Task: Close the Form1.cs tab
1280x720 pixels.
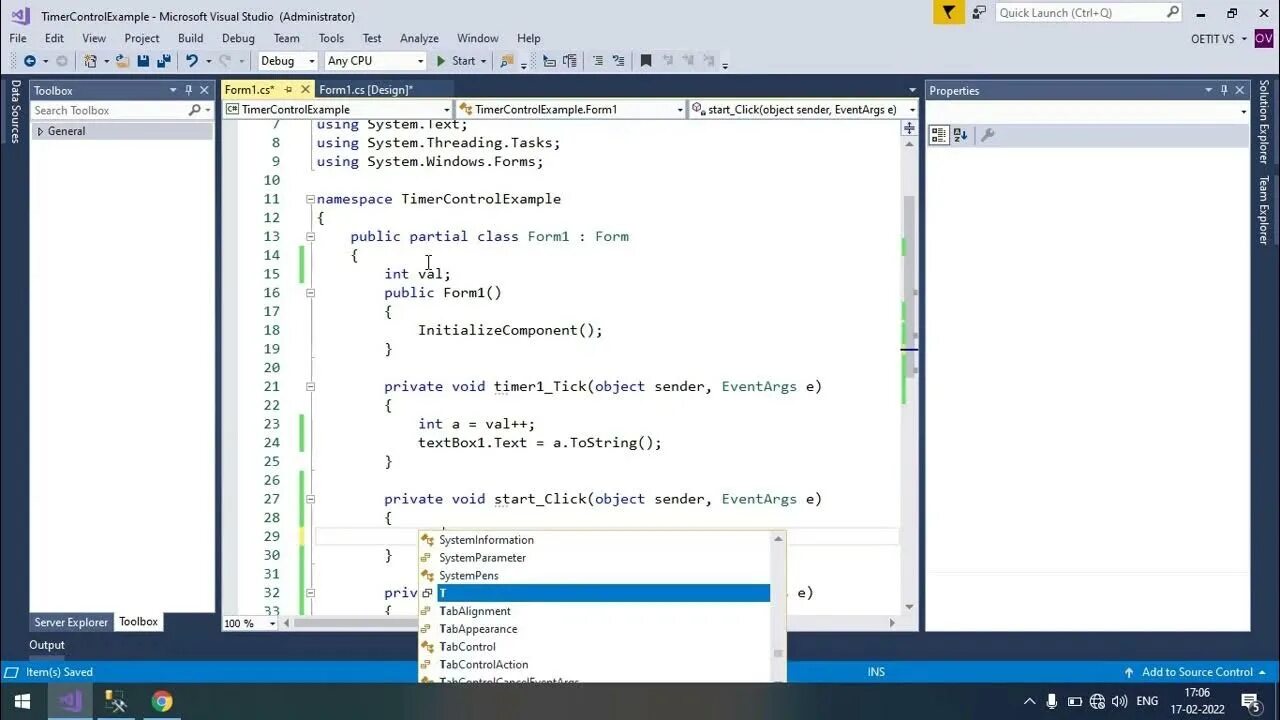Action: 303,90
